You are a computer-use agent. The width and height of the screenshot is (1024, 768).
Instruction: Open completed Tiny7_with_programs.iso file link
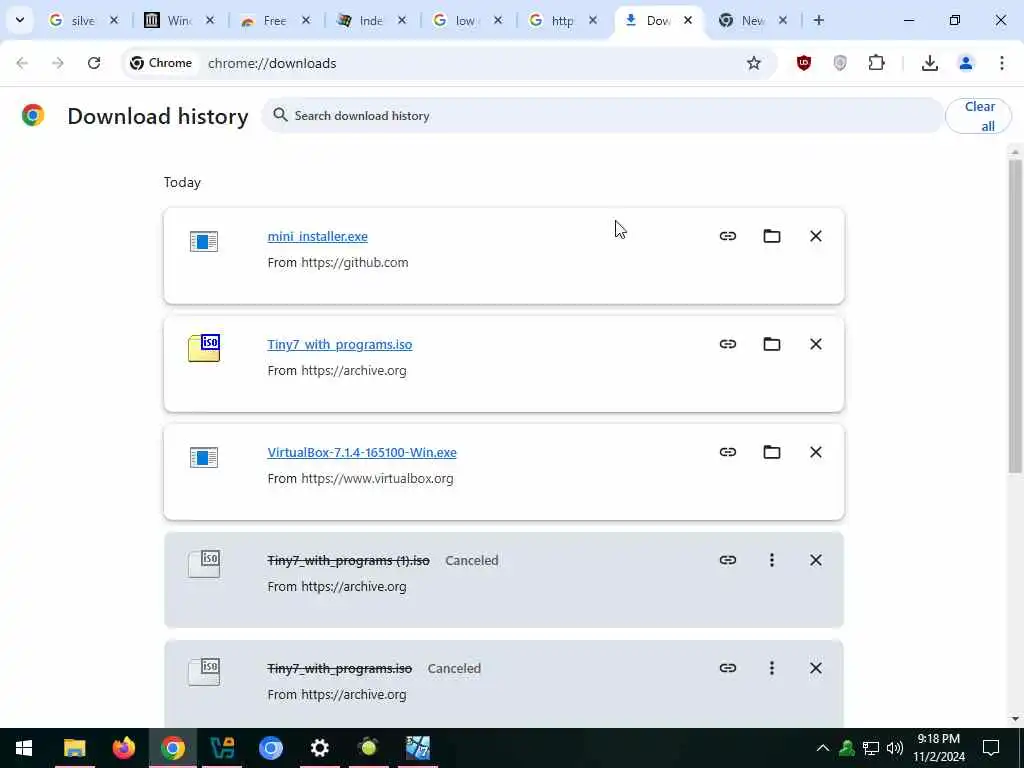pos(340,344)
